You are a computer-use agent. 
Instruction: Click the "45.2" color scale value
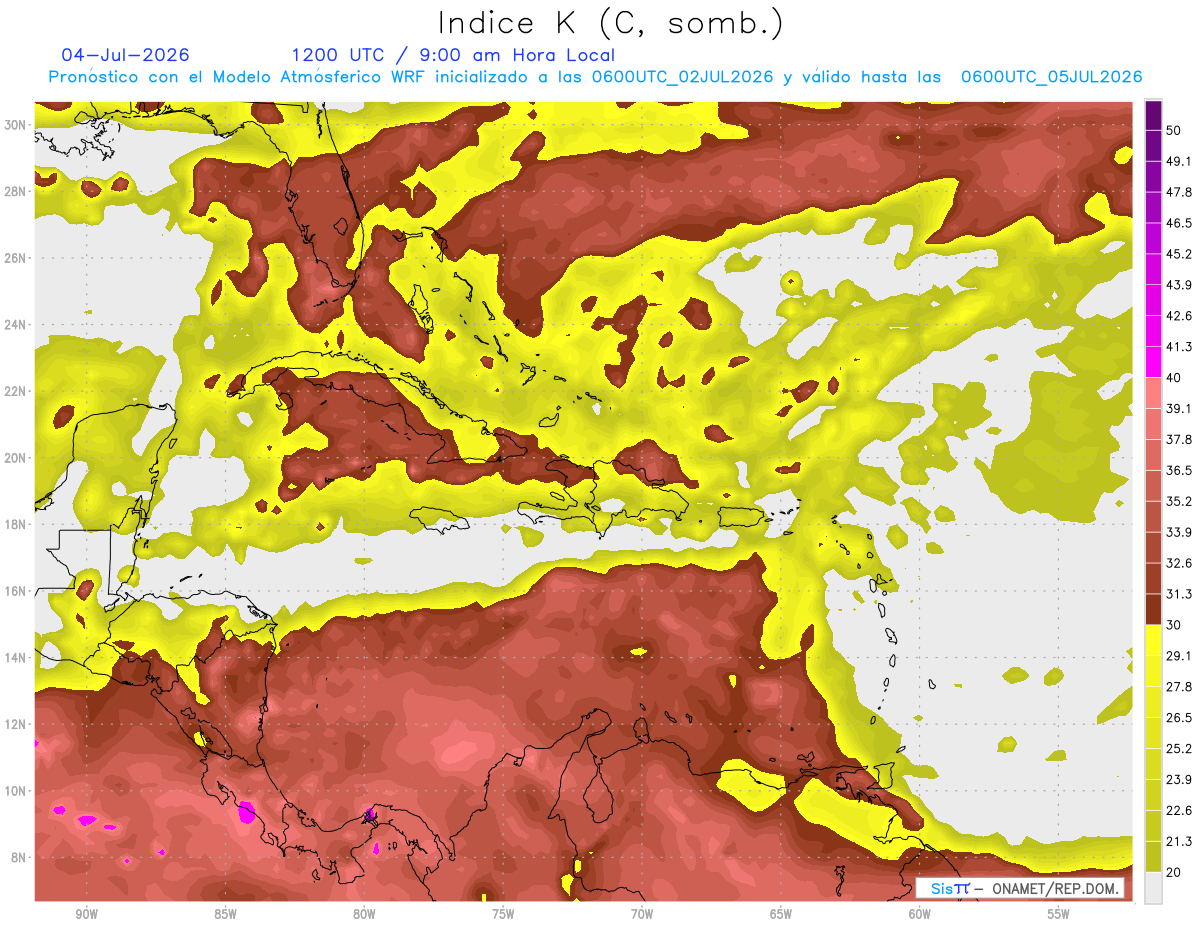pyautogui.click(x=1178, y=254)
